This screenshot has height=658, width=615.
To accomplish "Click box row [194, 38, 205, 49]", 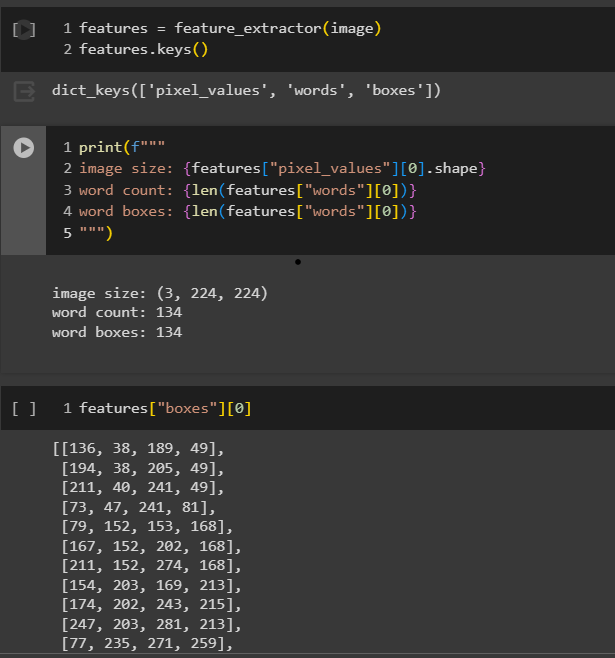I will click(x=143, y=468).
